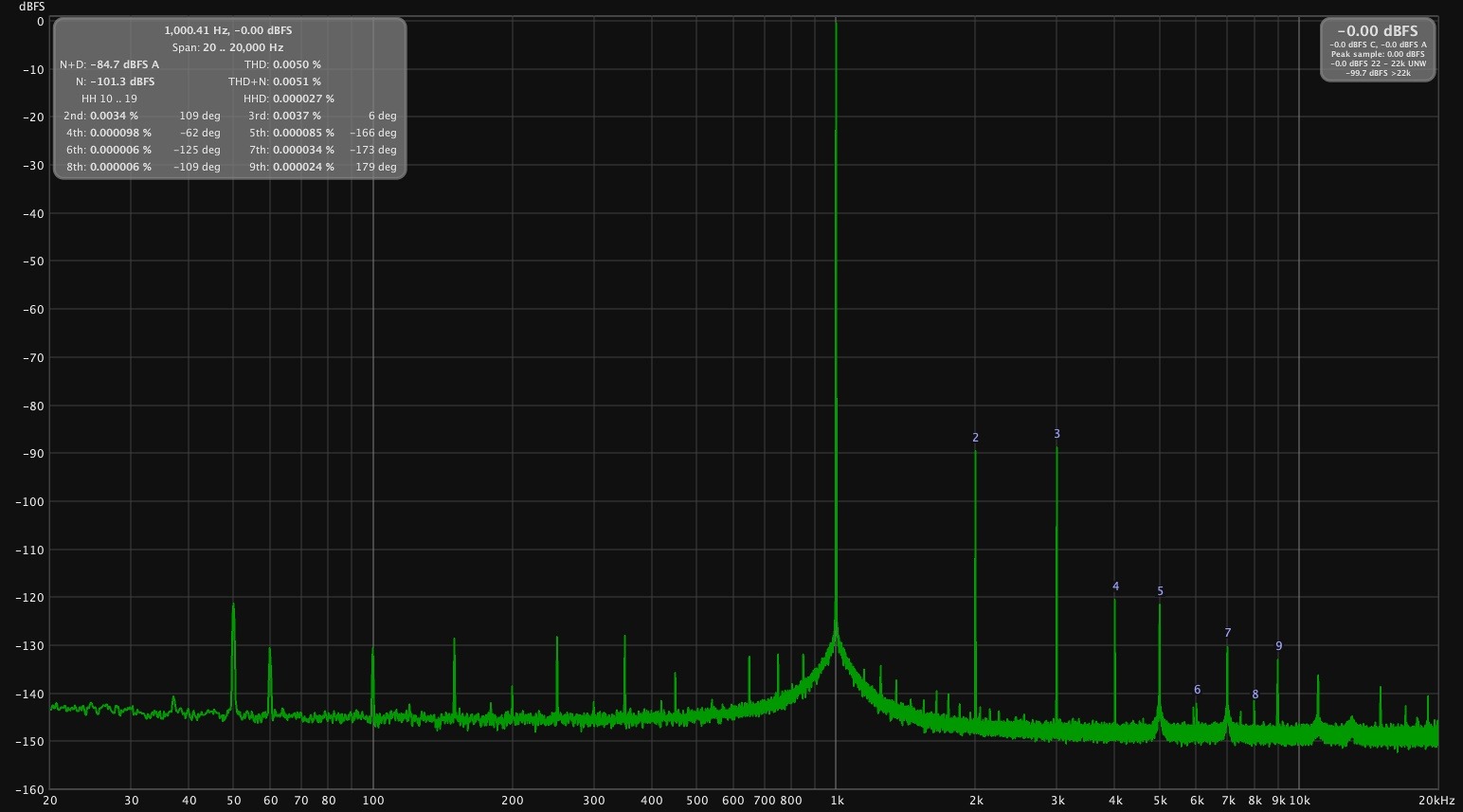The height and width of the screenshot is (812, 1463).
Task: Click harmonic marker 9 on the spectrum
Action: click(x=1278, y=646)
